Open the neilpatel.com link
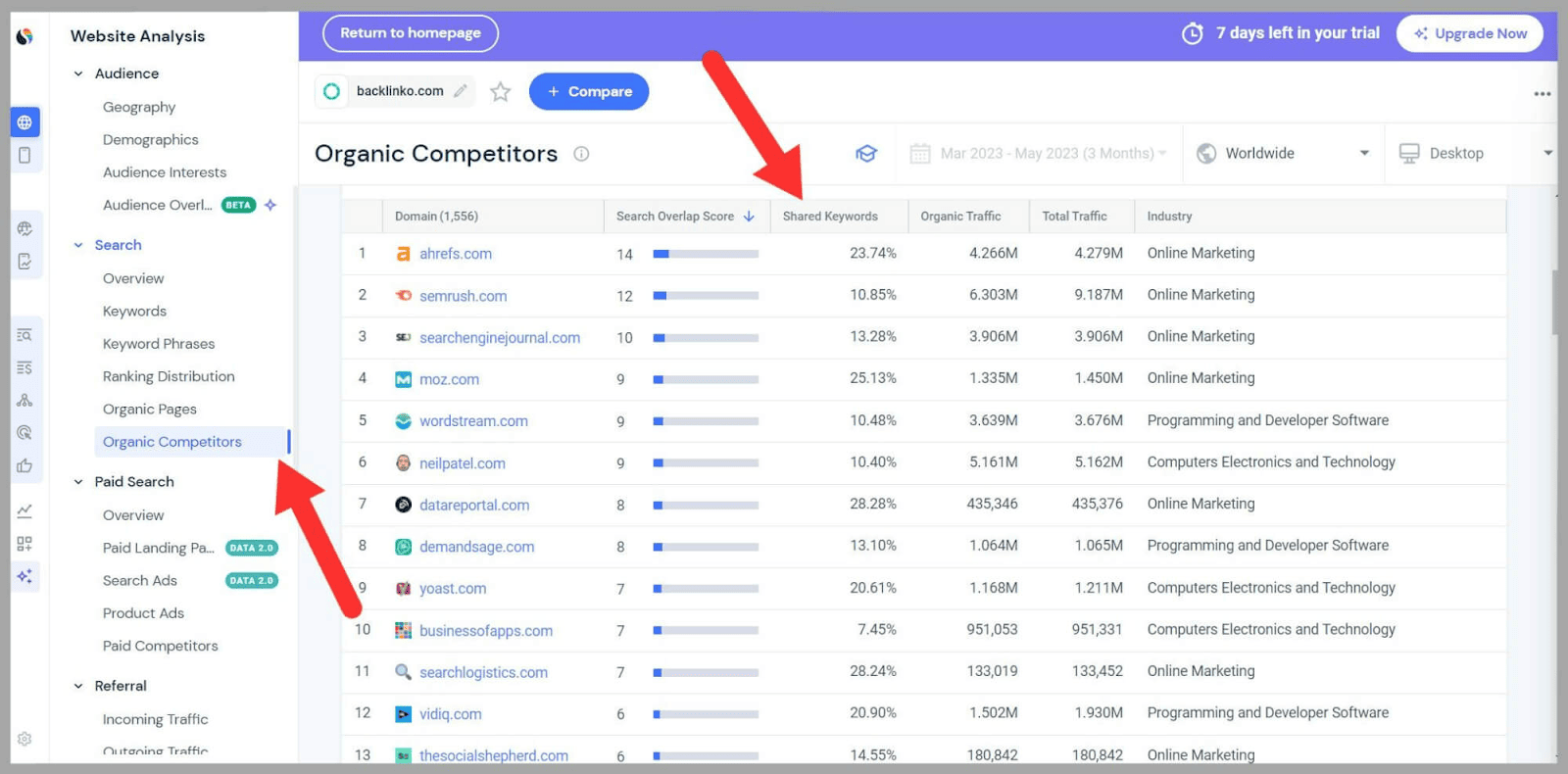 click(x=463, y=463)
